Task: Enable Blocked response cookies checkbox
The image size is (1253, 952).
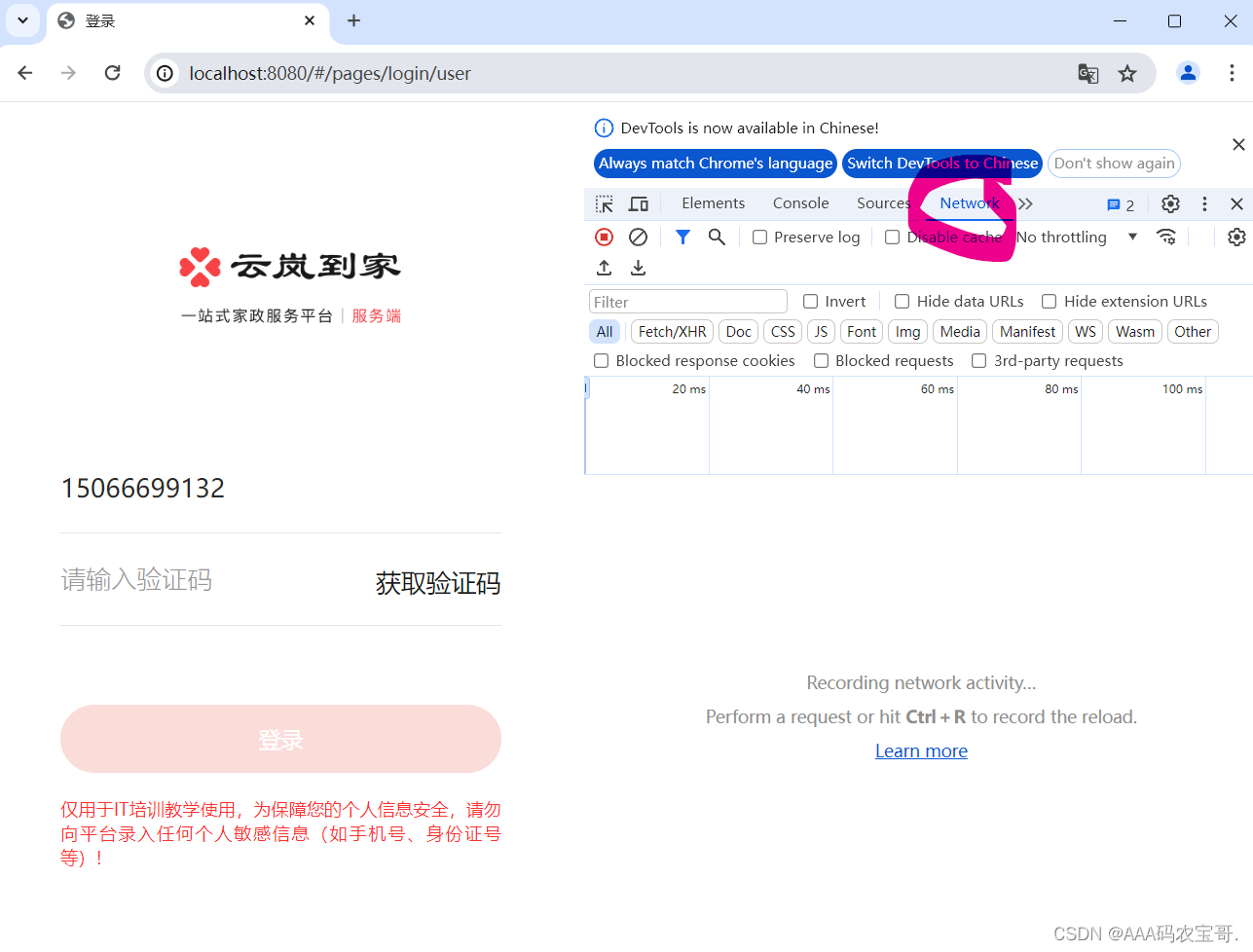Action: tap(602, 361)
